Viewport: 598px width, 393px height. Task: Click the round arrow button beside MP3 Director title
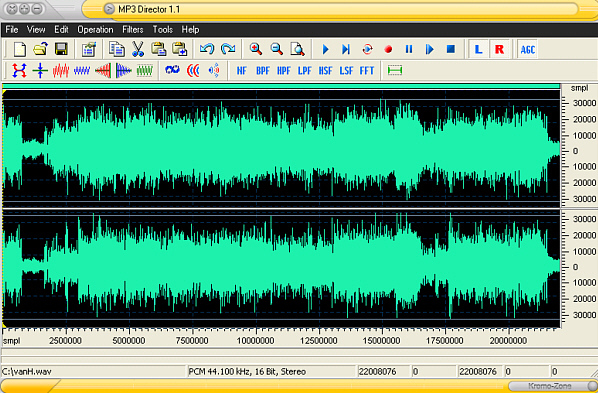pos(109,9)
